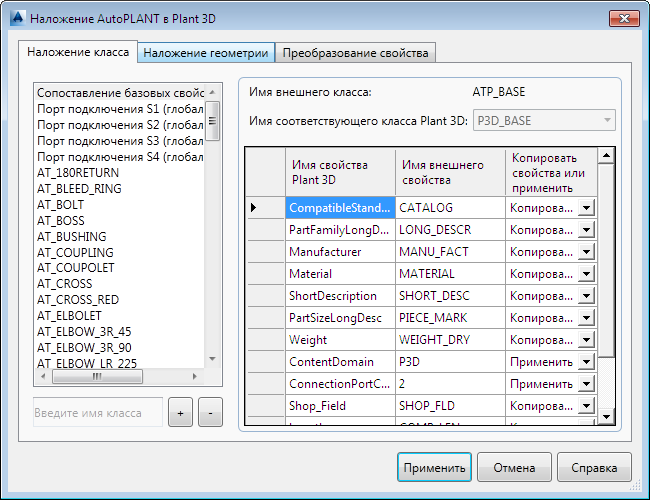Select Порт подключения S4 list item
This screenshot has width=650, height=500.
point(120,157)
